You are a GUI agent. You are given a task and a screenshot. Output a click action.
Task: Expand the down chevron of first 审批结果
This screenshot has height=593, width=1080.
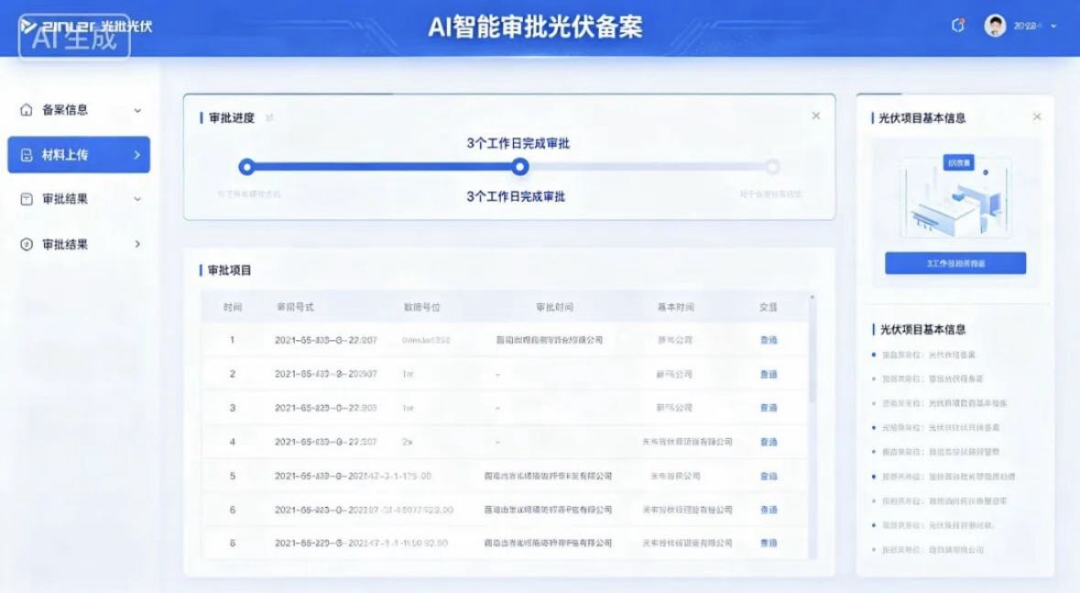click(x=138, y=199)
